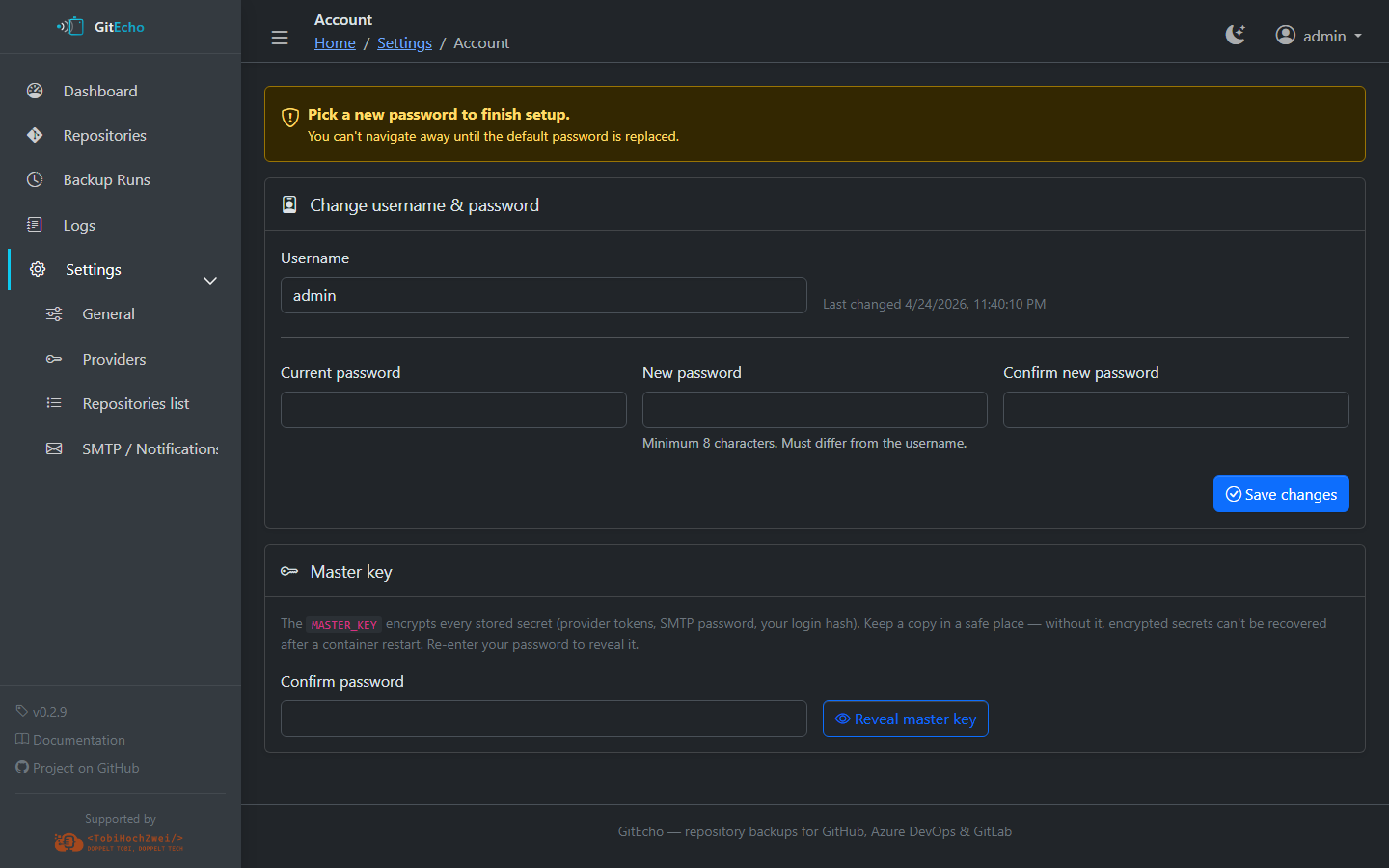Click the GitEcho logo icon

(70, 26)
